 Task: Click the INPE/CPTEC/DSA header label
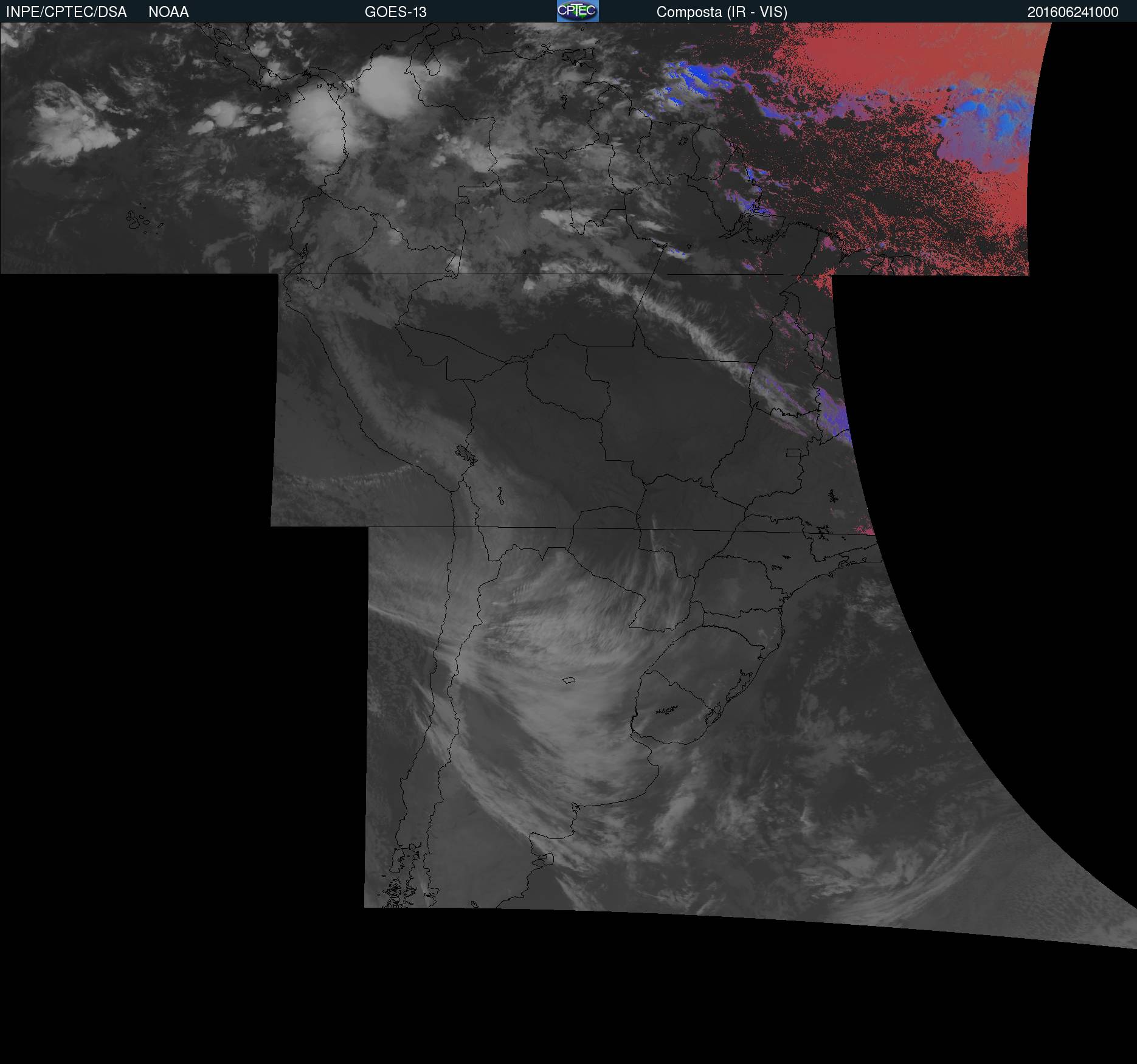click(x=66, y=12)
